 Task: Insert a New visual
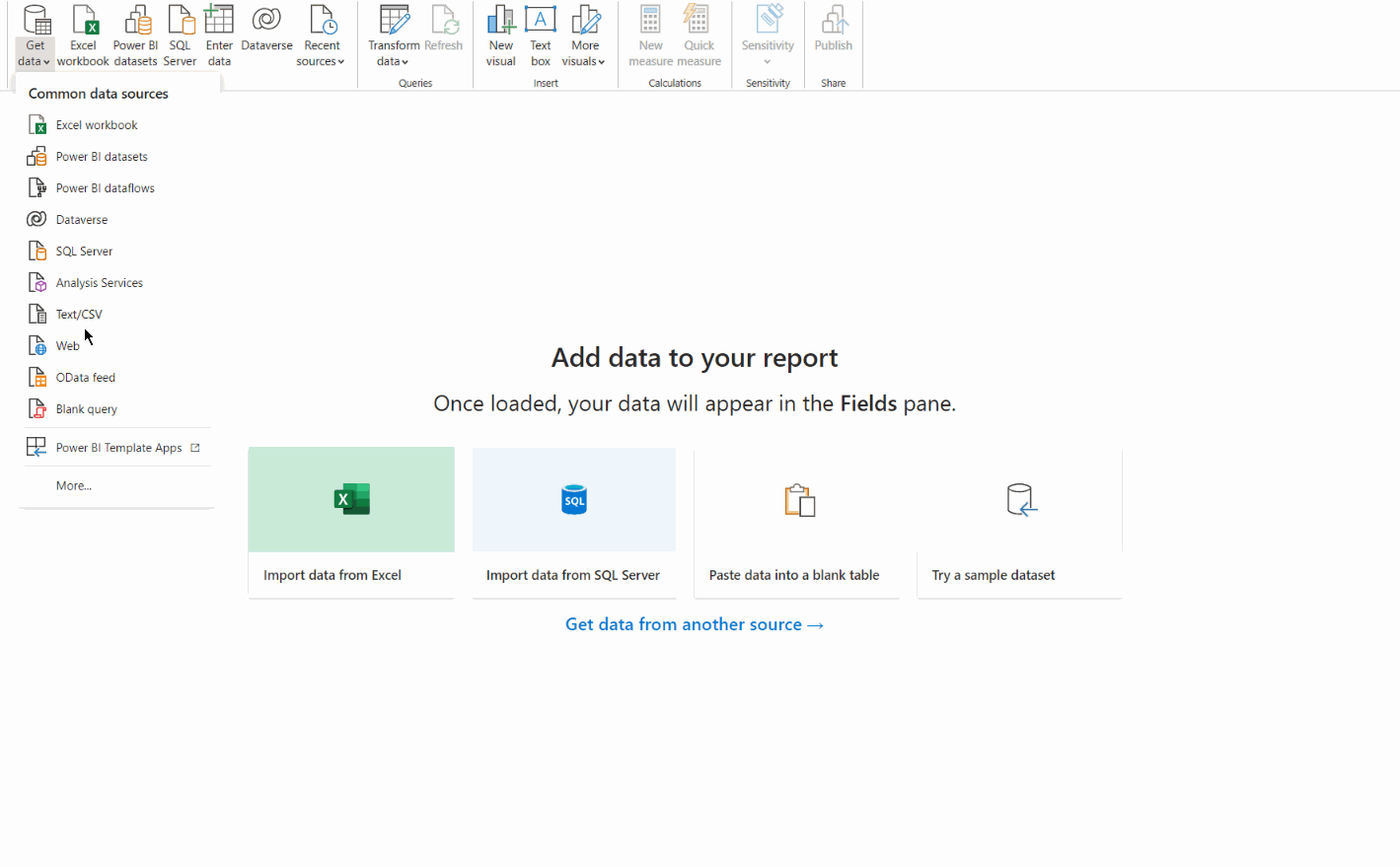(x=501, y=36)
